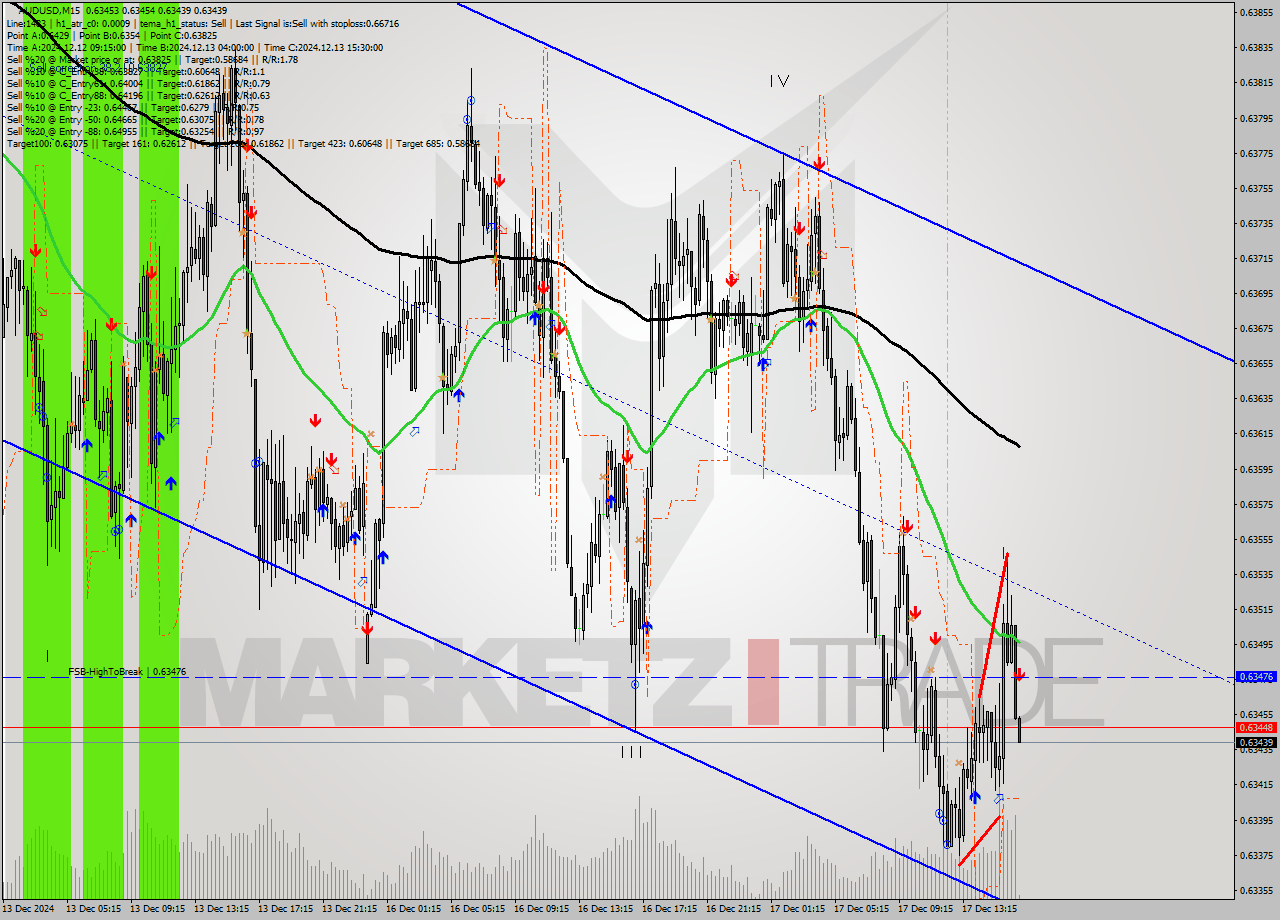Select the AUDUSD,M15 chart title
Viewport: 1280px width, 920px height.
[45, 8]
